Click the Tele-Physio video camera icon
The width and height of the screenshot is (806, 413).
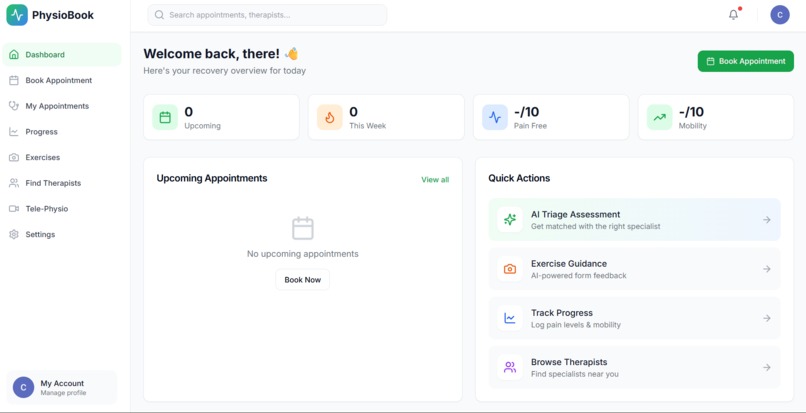(x=14, y=209)
